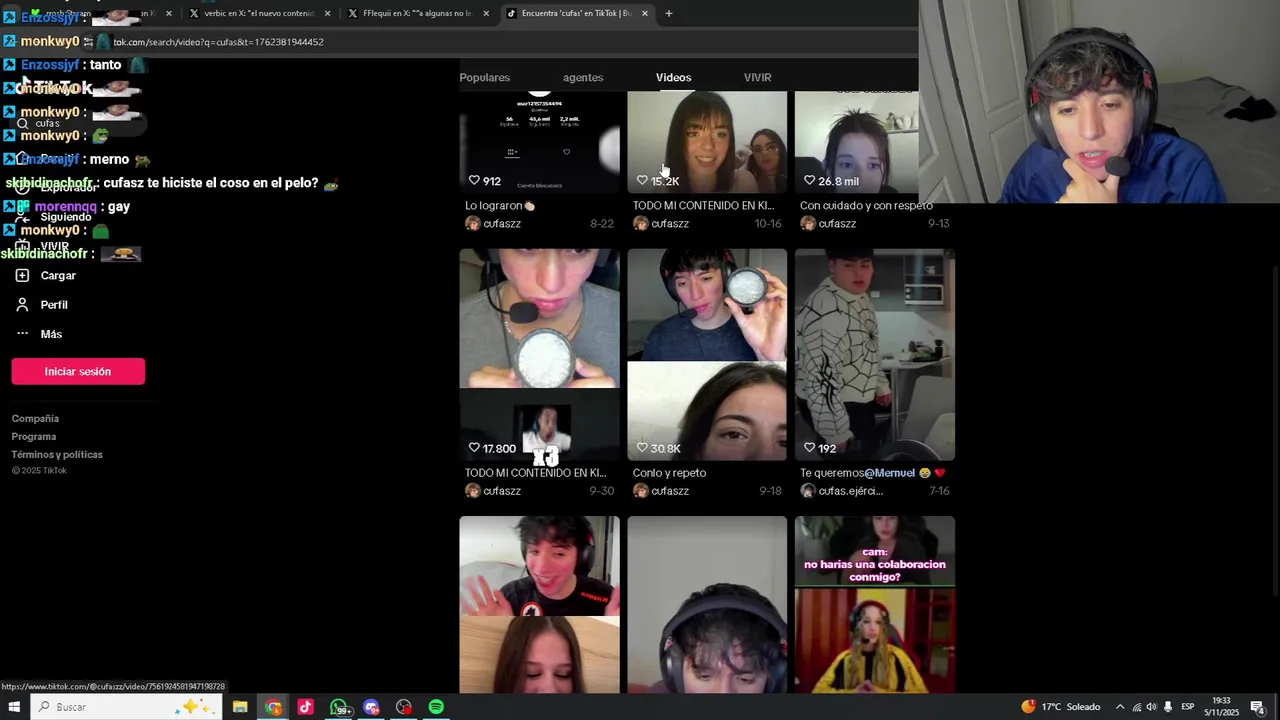The image size is (1280, 720).
Task: Open the VIVIR tab in search results
Action: 757,77
